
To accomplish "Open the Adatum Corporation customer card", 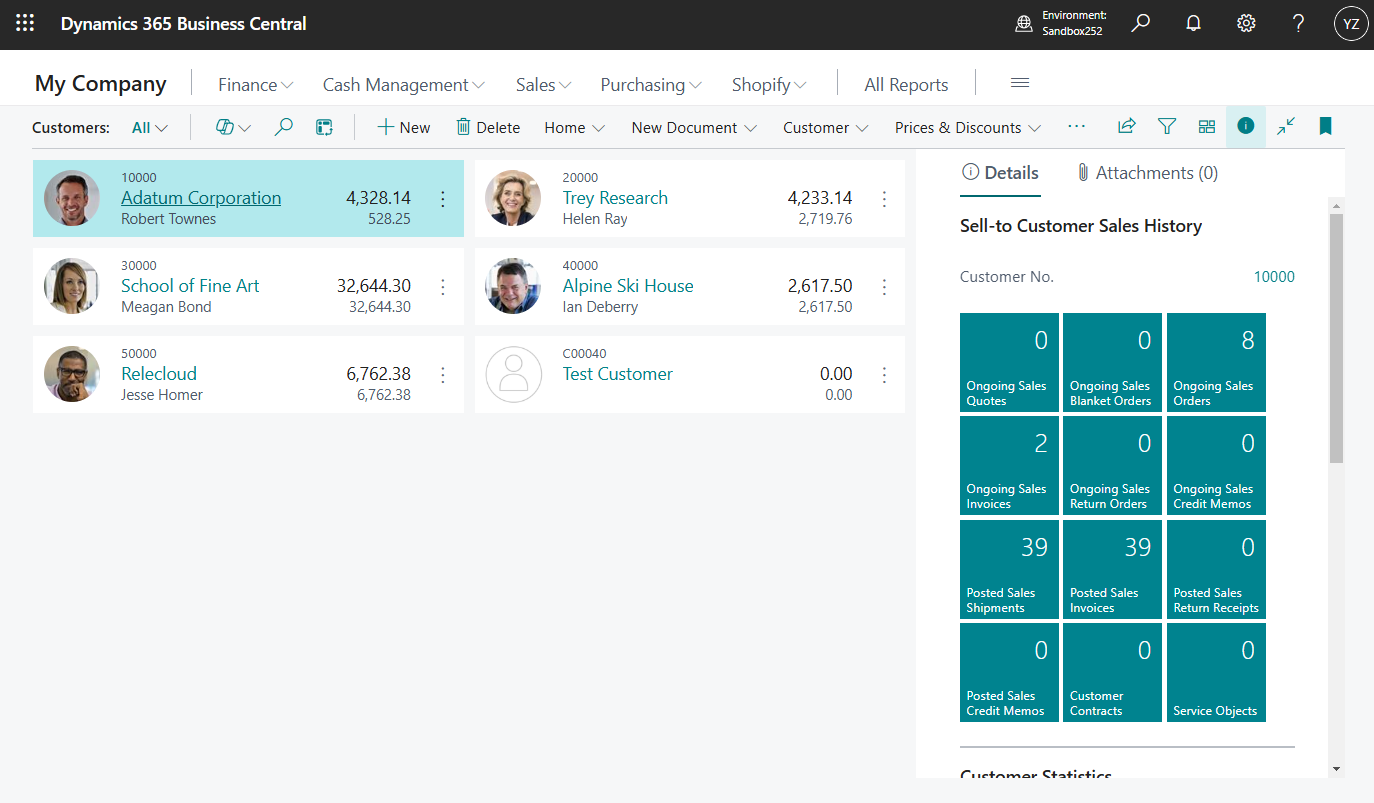I will (200, 197).
